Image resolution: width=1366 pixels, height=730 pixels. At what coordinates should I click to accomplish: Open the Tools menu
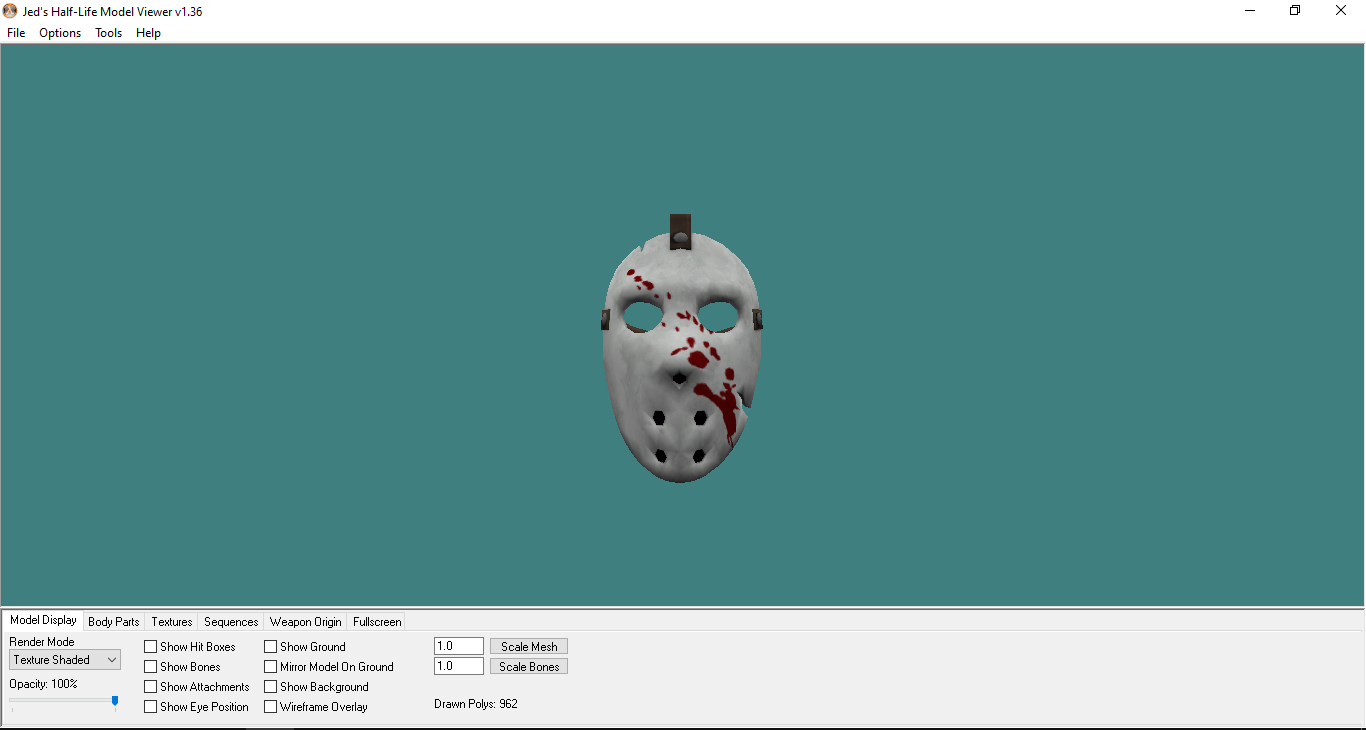click(108, 33)
